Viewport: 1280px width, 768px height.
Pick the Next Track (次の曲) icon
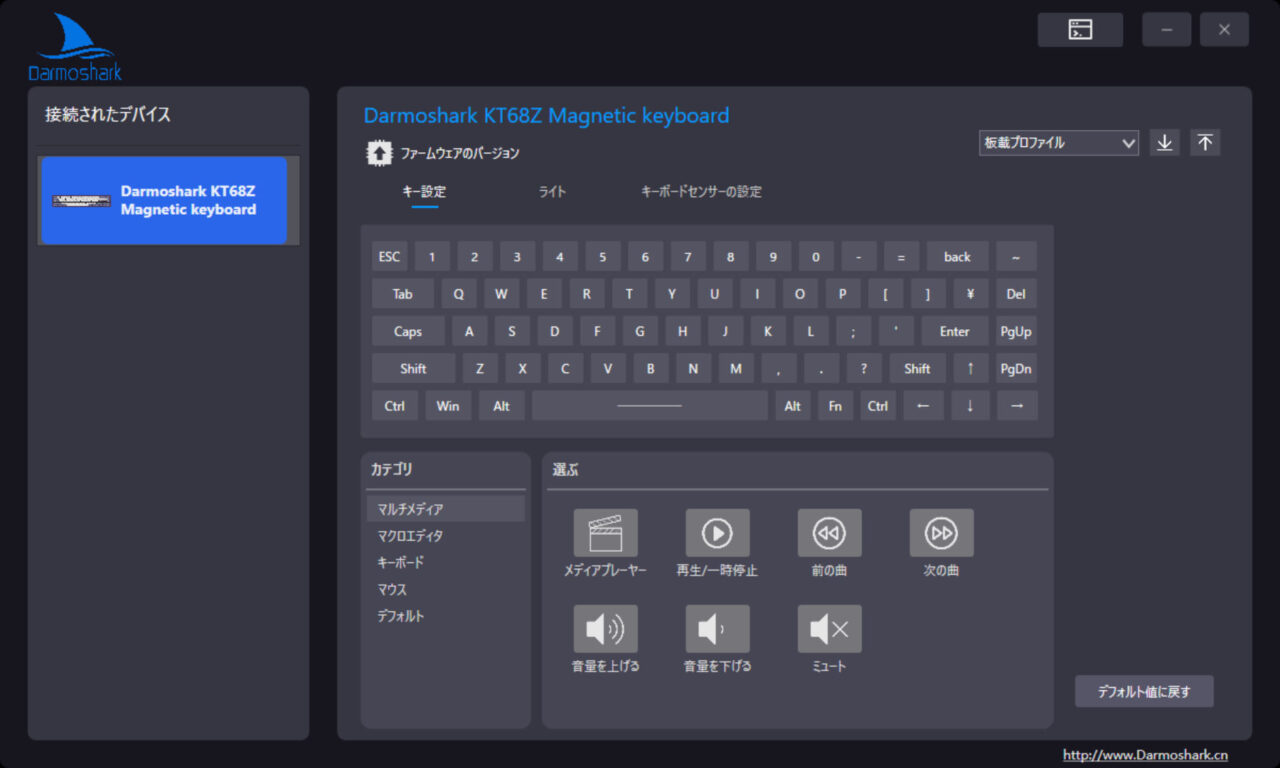(941, 533)
